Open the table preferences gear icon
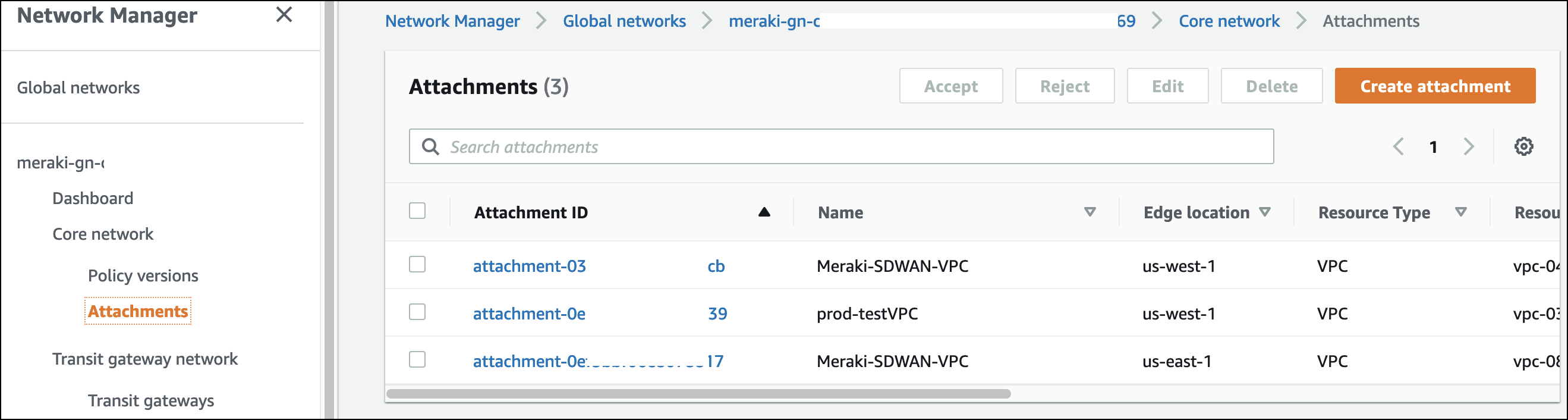Screen dimensions: 1568x420 (1523, 146)
